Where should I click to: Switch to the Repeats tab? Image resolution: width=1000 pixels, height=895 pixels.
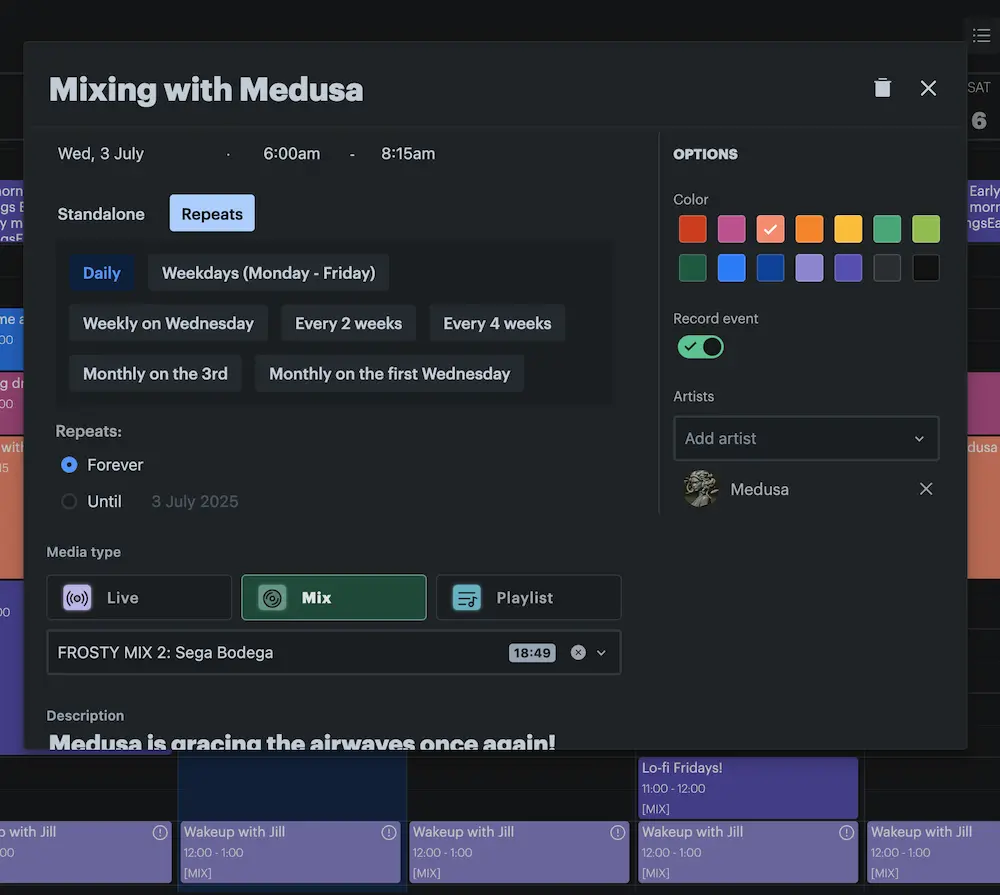point(212,214)
